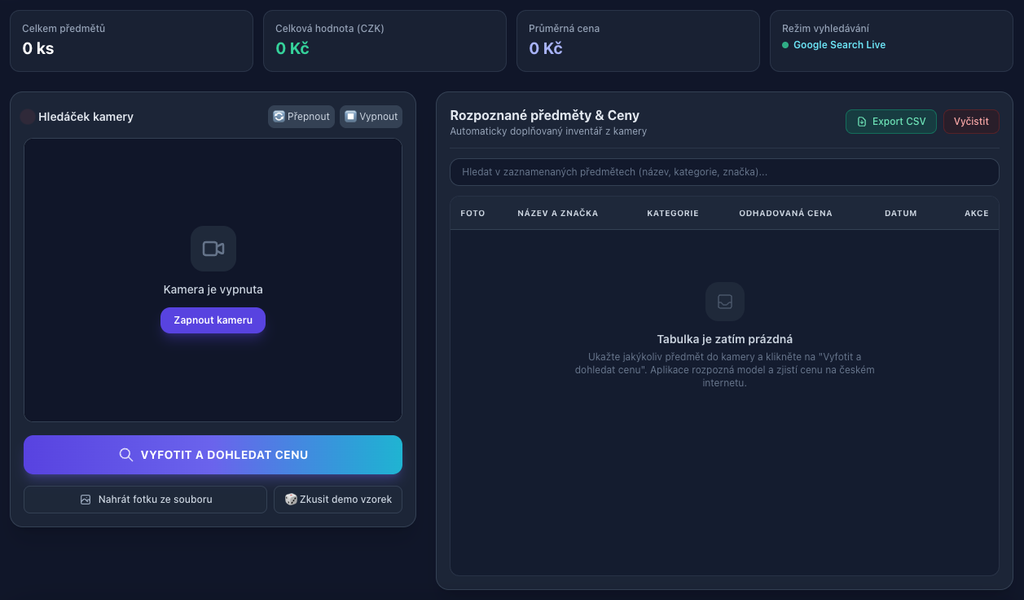Click the item search input field
This screenshot has height=600, width=1024.
(724, 172)
